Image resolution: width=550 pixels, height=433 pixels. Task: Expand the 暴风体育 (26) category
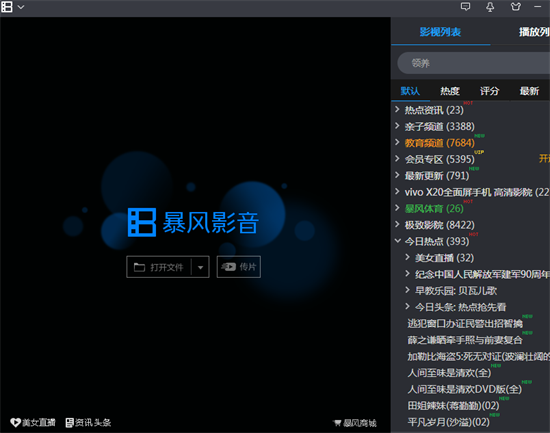point(397,208)
